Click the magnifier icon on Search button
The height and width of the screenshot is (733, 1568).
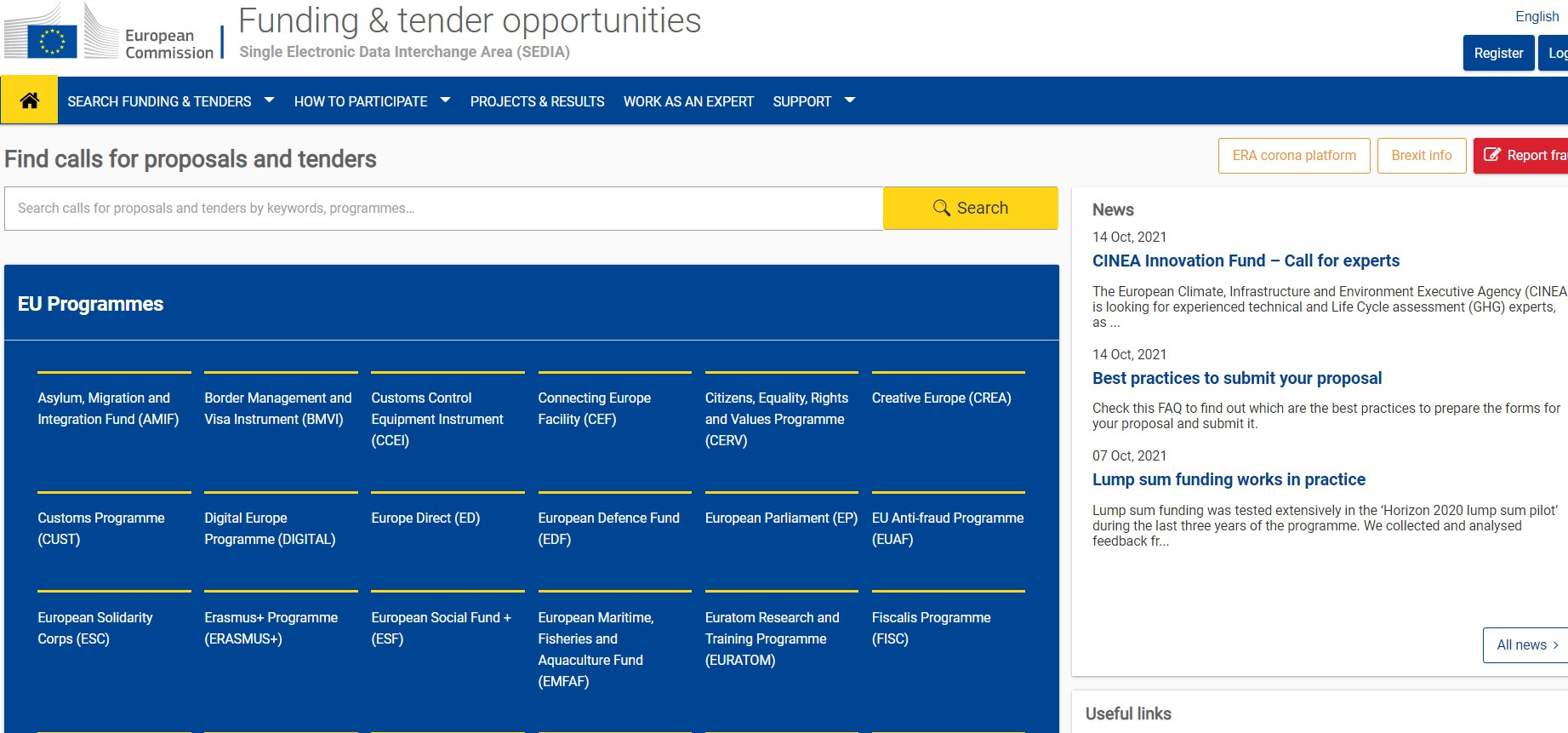pyautogui.click(x=941, y=208)
